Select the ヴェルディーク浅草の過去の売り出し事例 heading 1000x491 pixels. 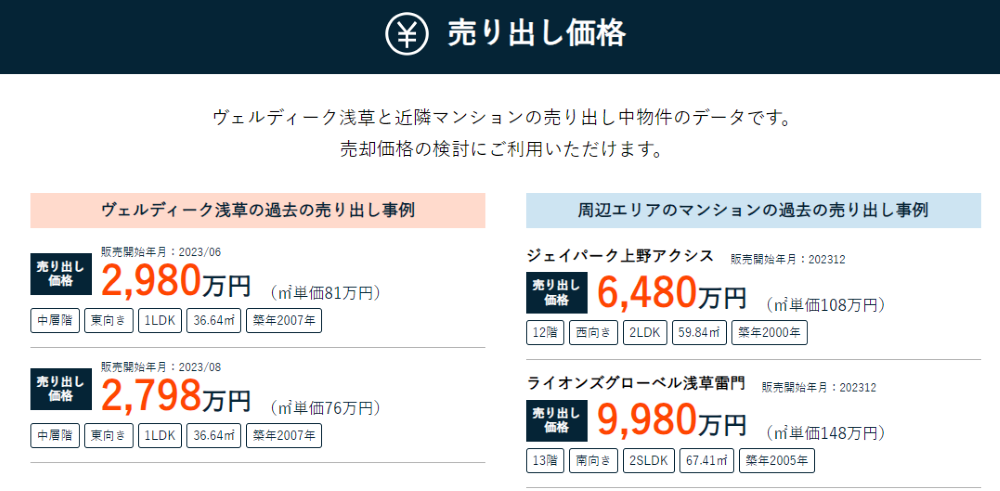pyautogui.click(x=258, y=210)
